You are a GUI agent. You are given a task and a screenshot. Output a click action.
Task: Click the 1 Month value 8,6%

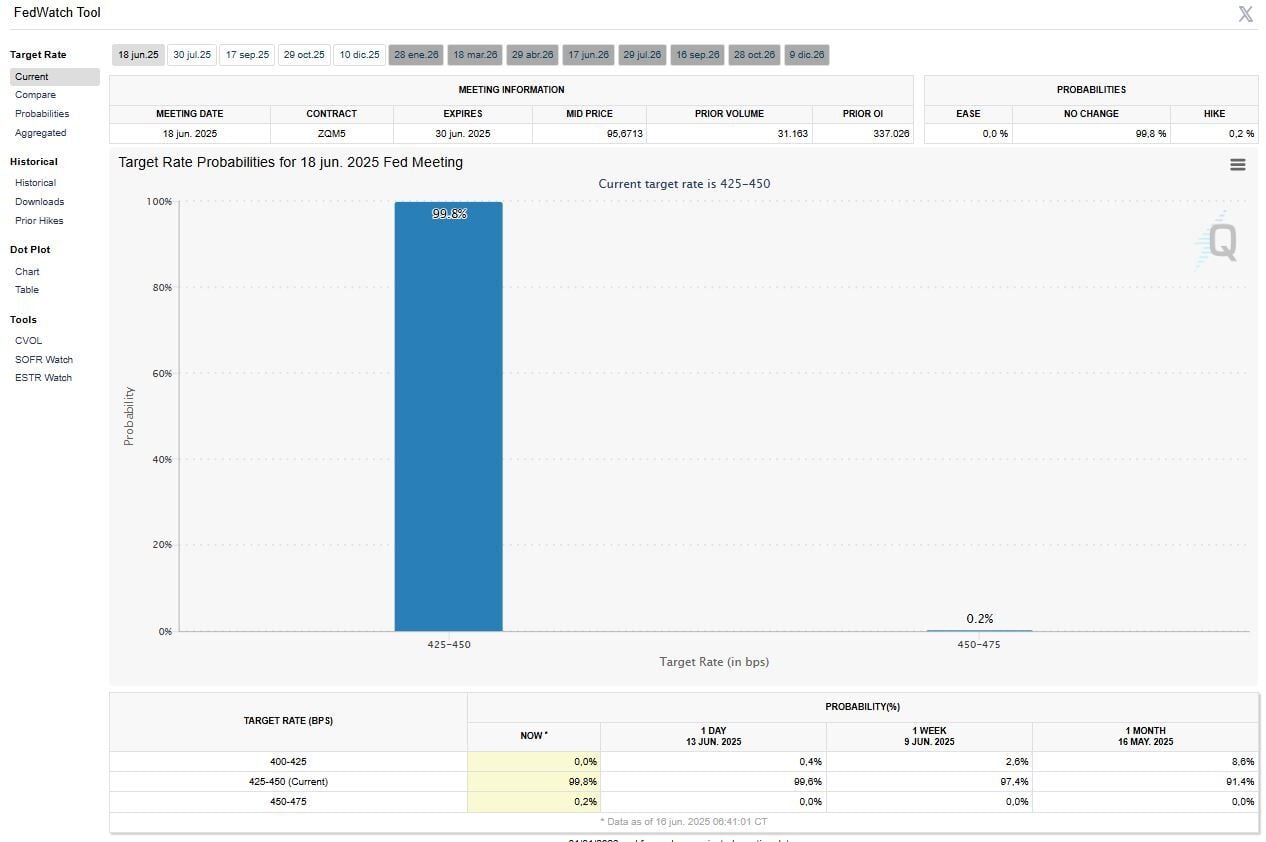point(1243,762)
